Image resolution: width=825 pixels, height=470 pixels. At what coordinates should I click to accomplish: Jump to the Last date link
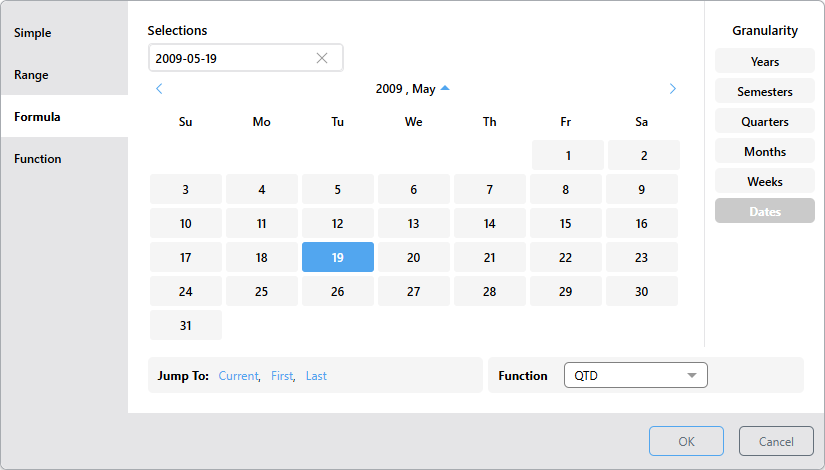pyautogui.click(x=316, y=376)
